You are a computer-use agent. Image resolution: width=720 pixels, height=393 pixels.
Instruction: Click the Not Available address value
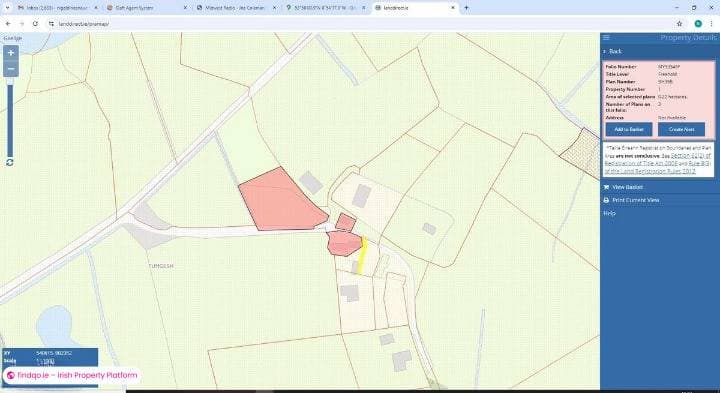tap(672, 118)
